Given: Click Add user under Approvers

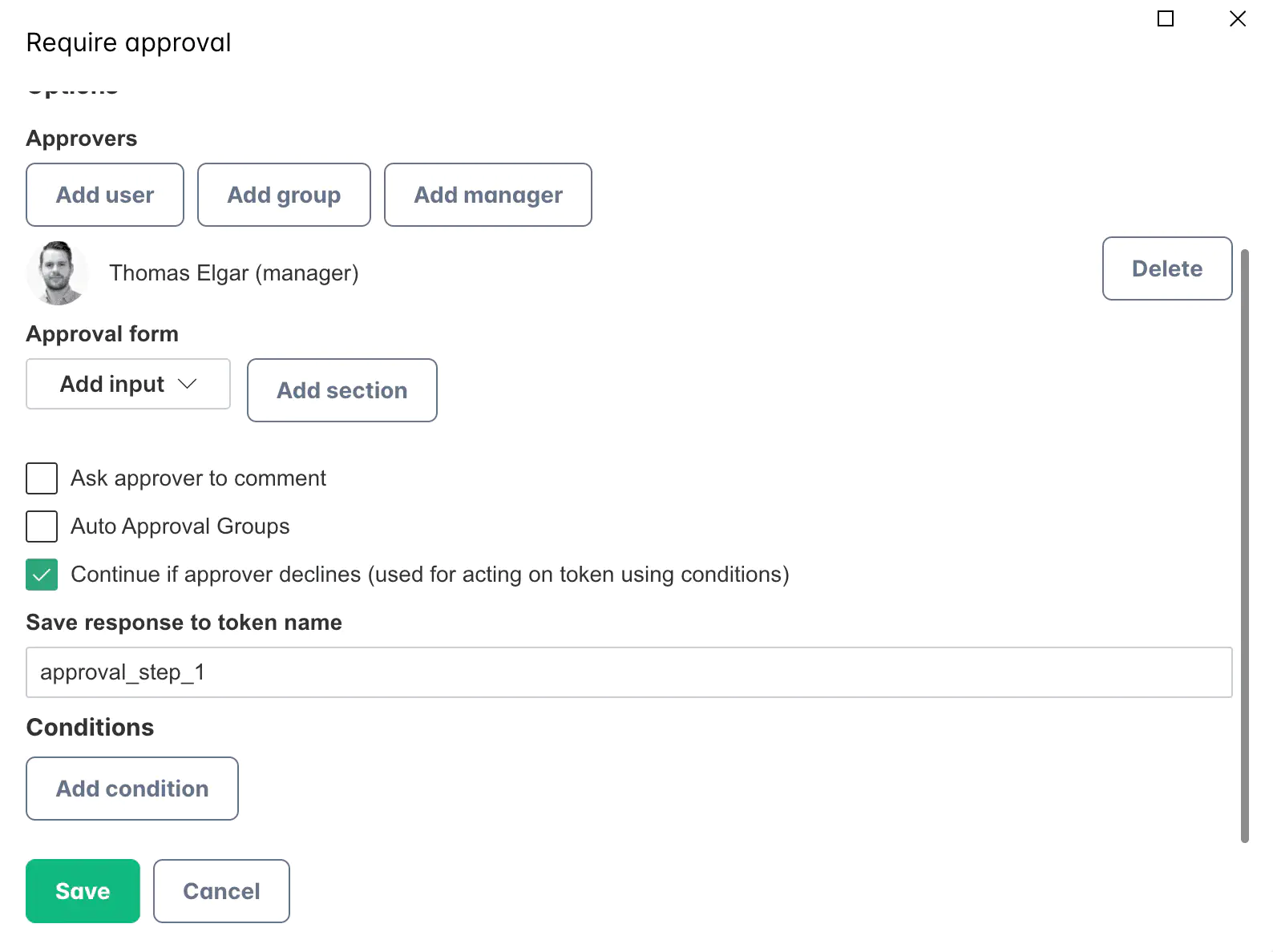Looking at the screenshot, I should tap(104, 195).
